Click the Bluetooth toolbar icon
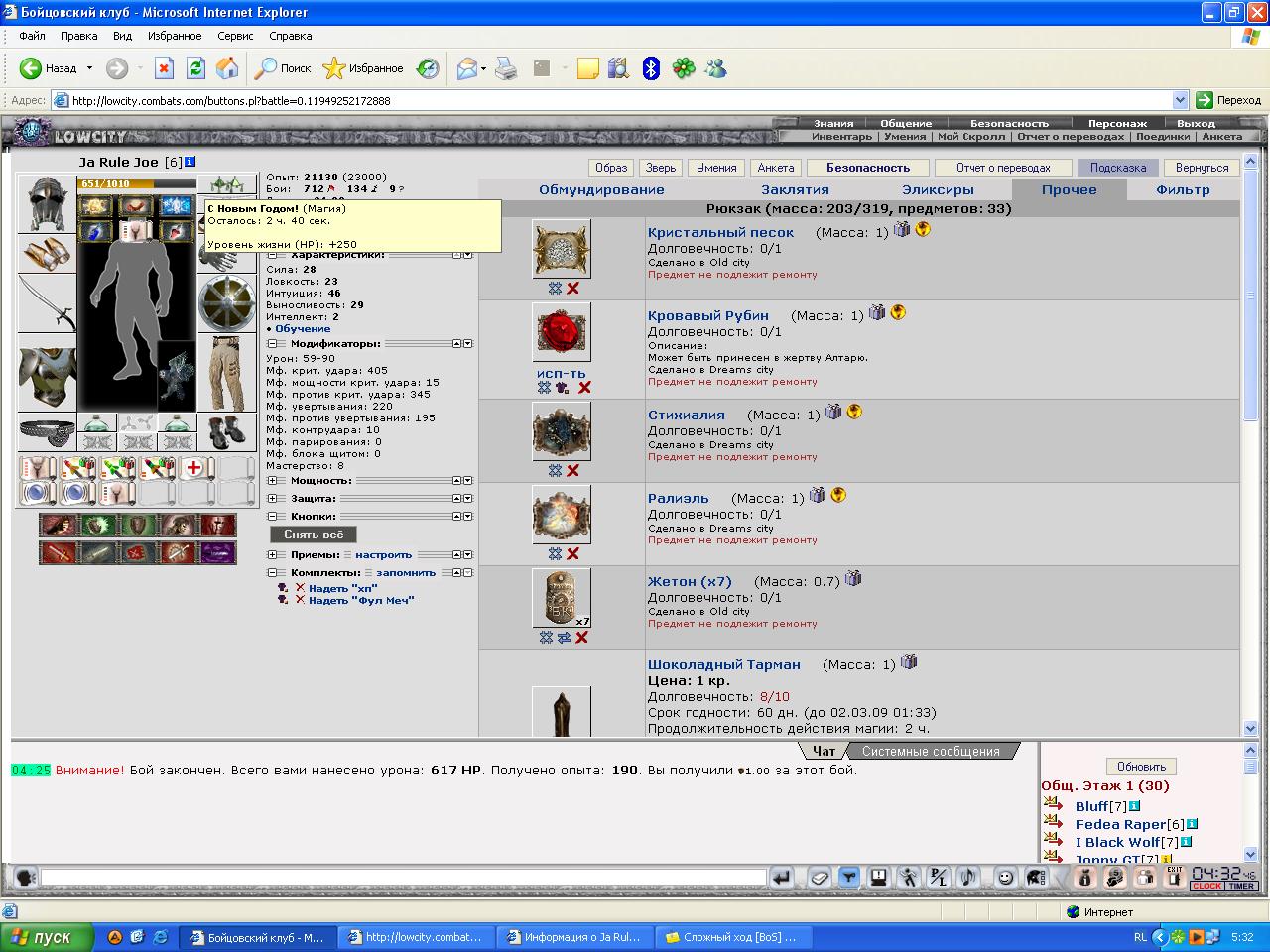Viewport: 1270px width, 952px height. pos(651,68)
